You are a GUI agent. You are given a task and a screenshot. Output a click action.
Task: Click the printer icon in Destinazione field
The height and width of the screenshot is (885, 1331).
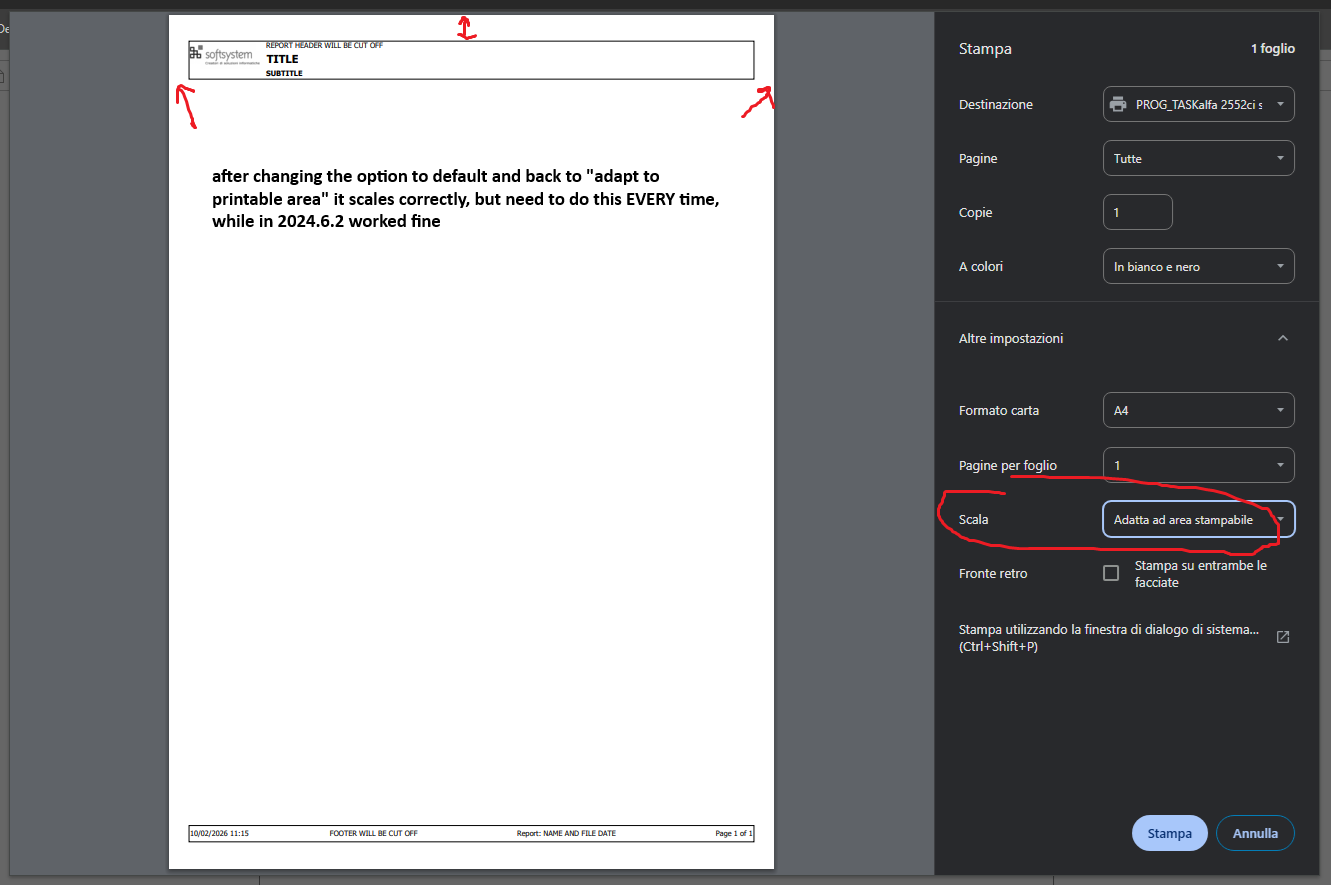coord(1118,104)
